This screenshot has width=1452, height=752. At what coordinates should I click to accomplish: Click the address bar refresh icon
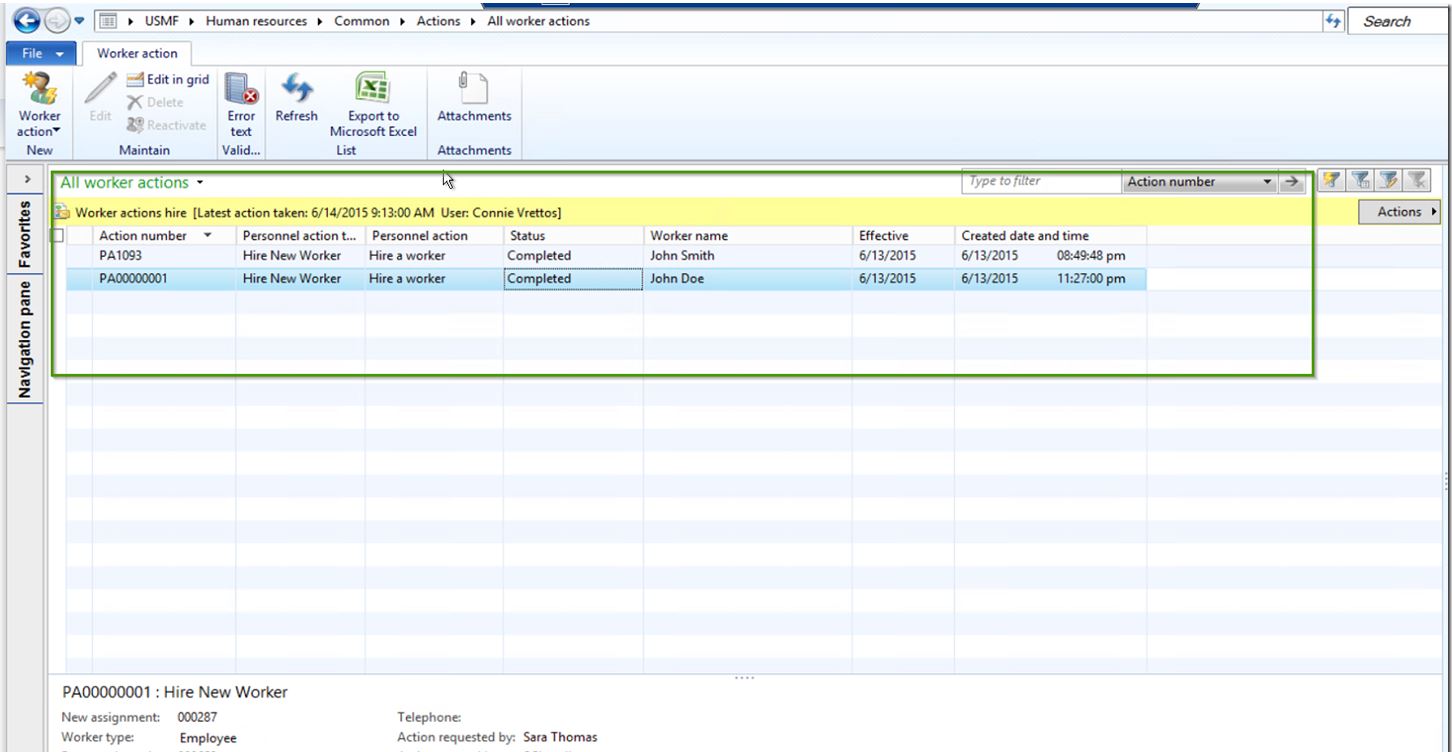pos(1332,21)
